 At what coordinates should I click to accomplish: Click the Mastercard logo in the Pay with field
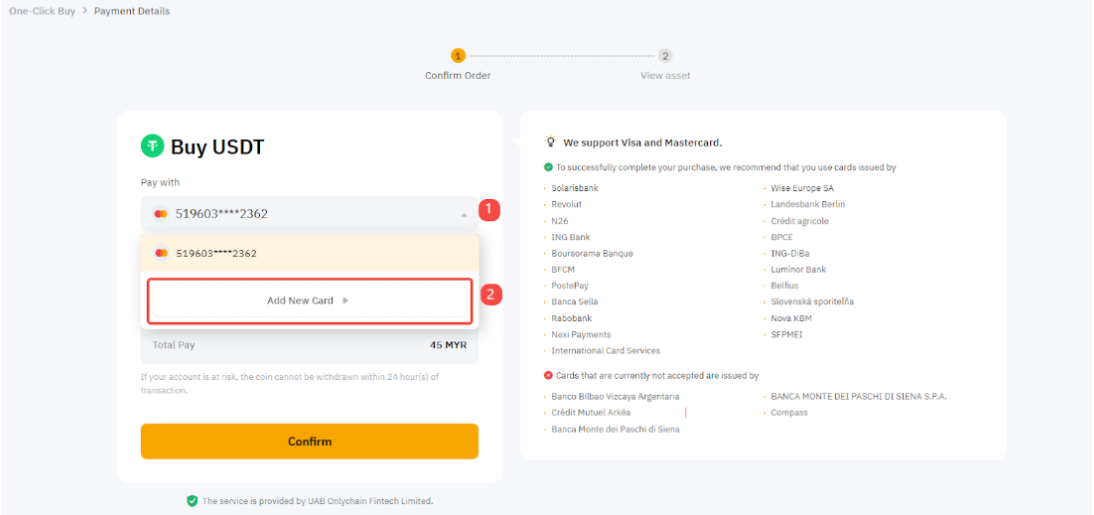160,214
